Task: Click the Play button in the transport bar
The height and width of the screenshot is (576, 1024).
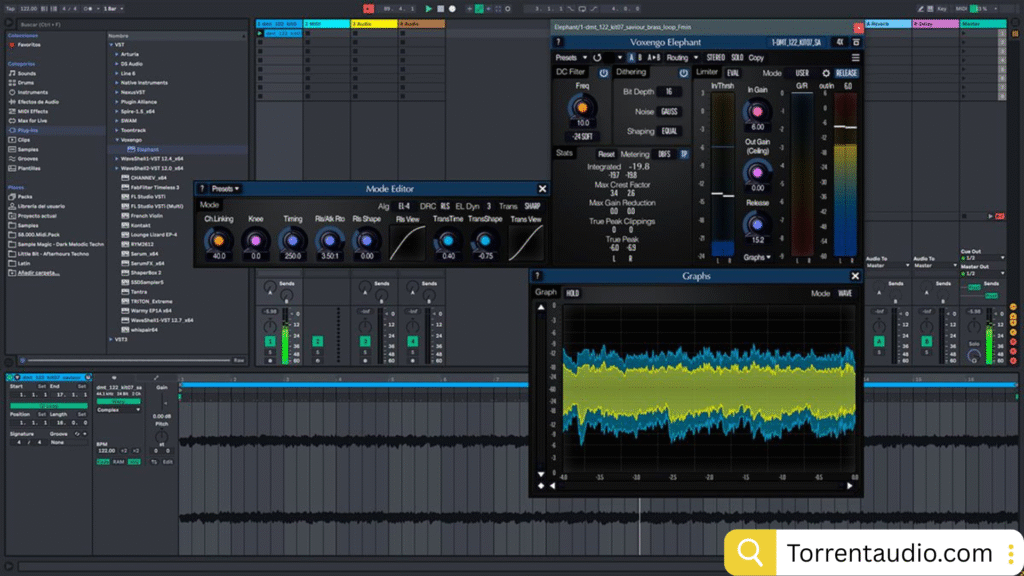Action: tap(429, 9)
